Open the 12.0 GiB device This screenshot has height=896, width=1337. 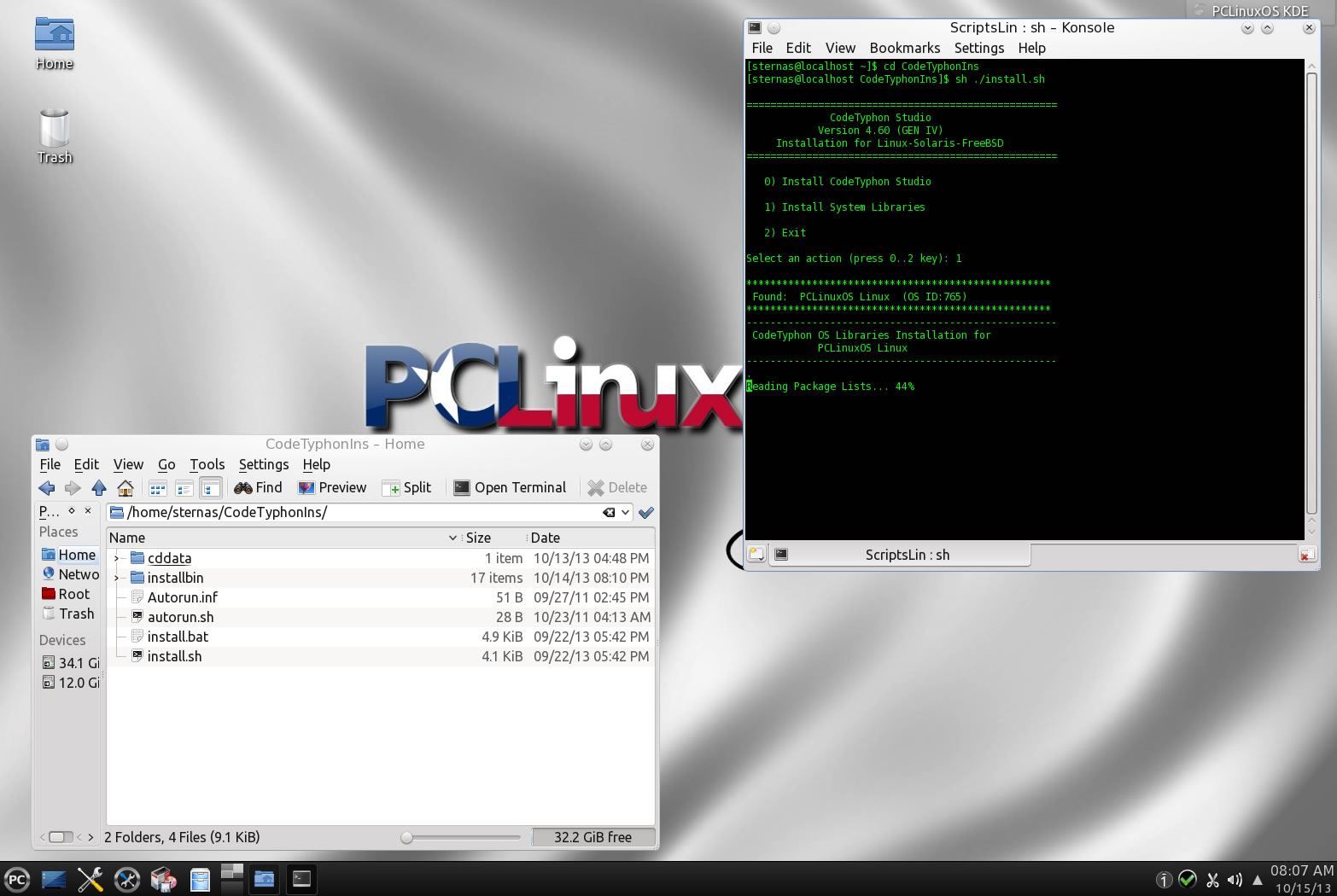[70, 683]
